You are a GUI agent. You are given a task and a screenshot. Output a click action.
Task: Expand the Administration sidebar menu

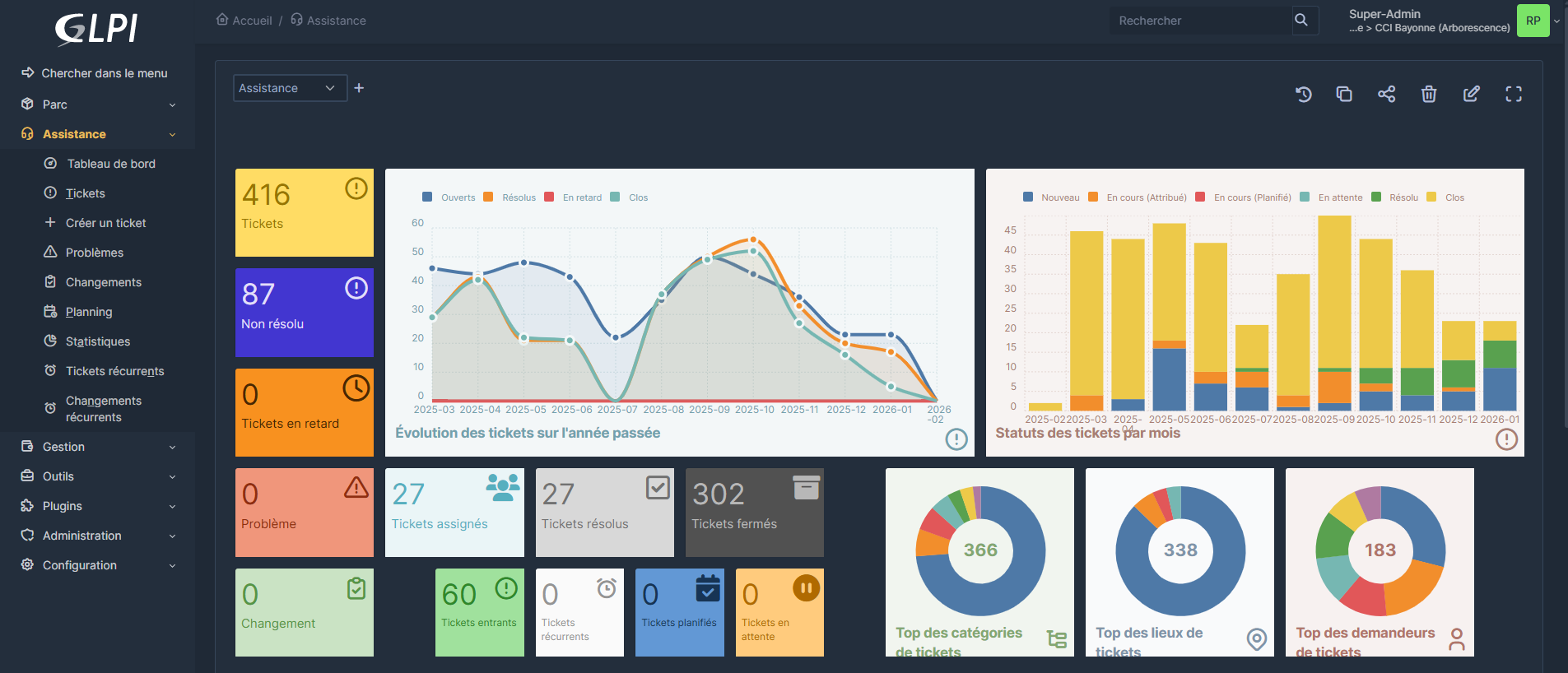pyautogui.click(x=98, y=536)
